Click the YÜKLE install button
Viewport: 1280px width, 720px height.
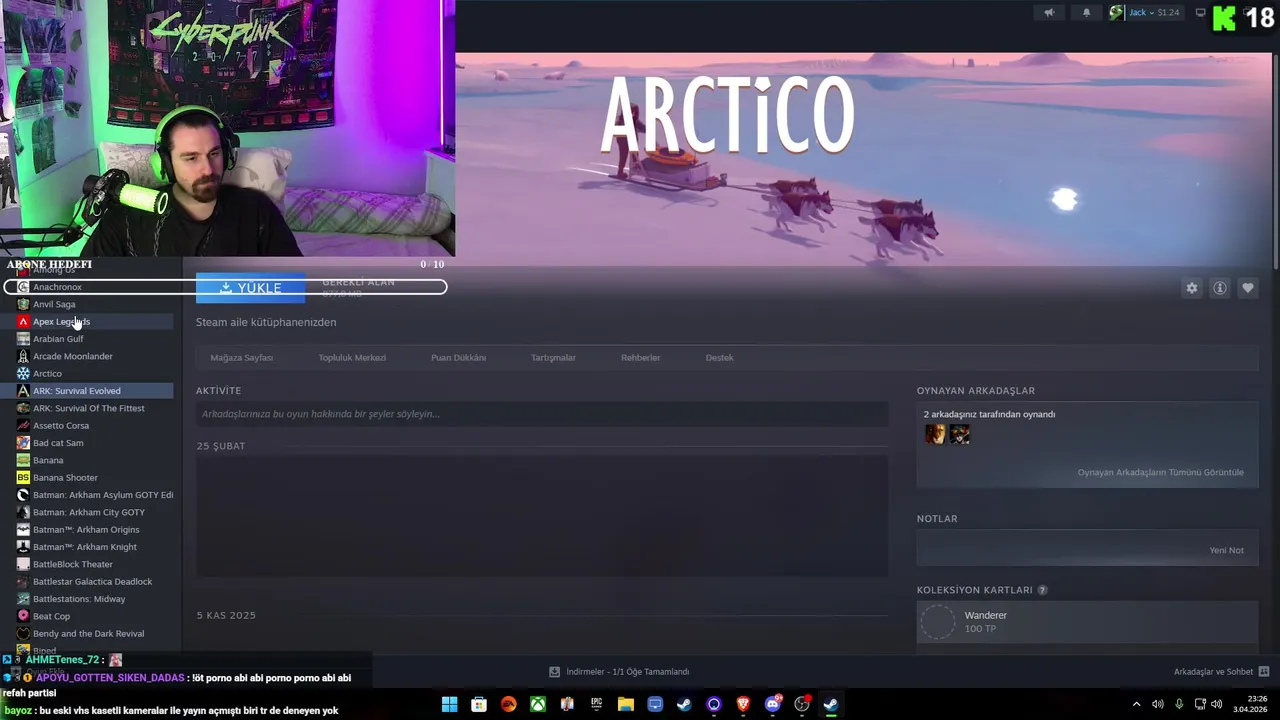coord(250,288)
